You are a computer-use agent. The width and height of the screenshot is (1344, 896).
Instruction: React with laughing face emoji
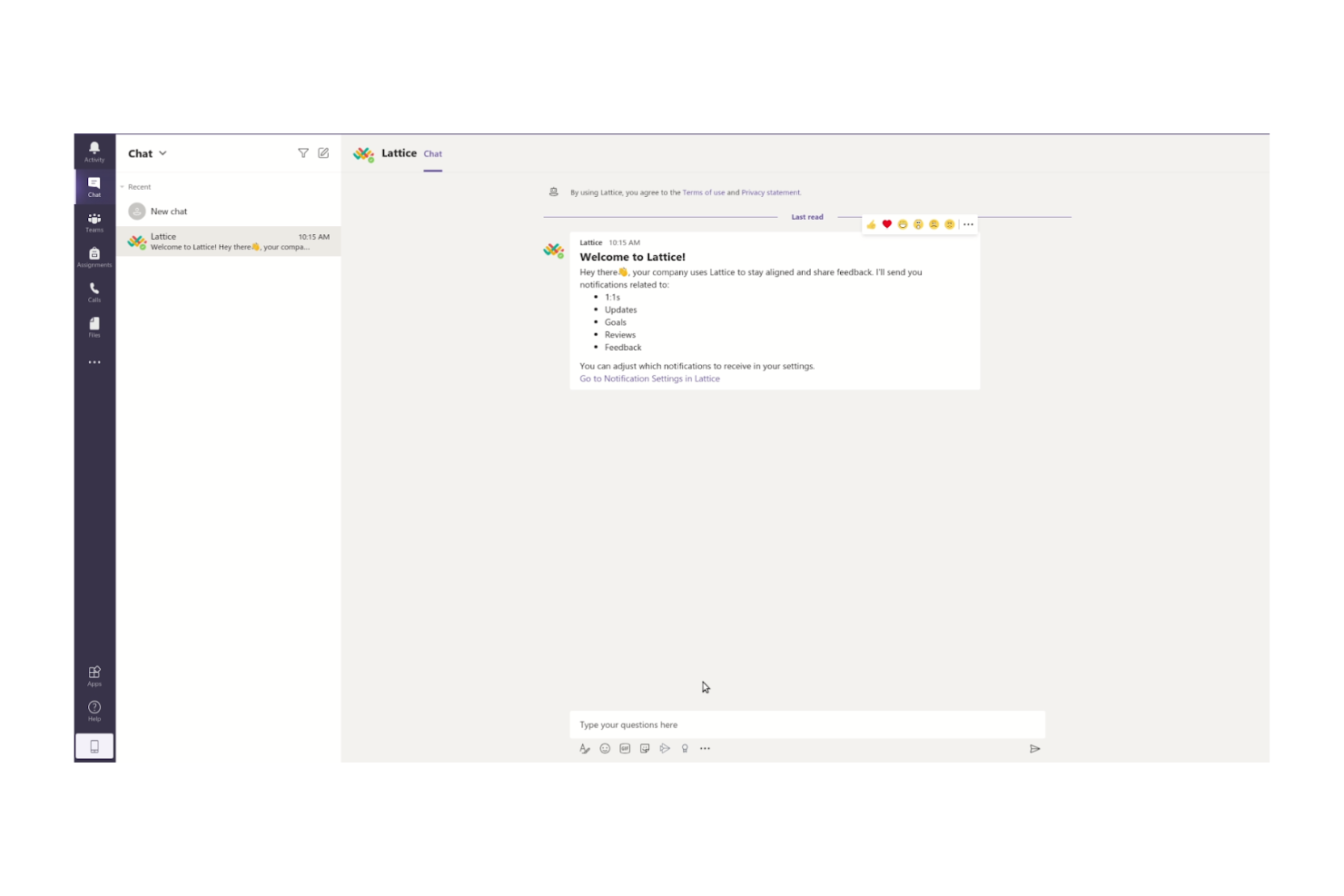pos(903,224)
